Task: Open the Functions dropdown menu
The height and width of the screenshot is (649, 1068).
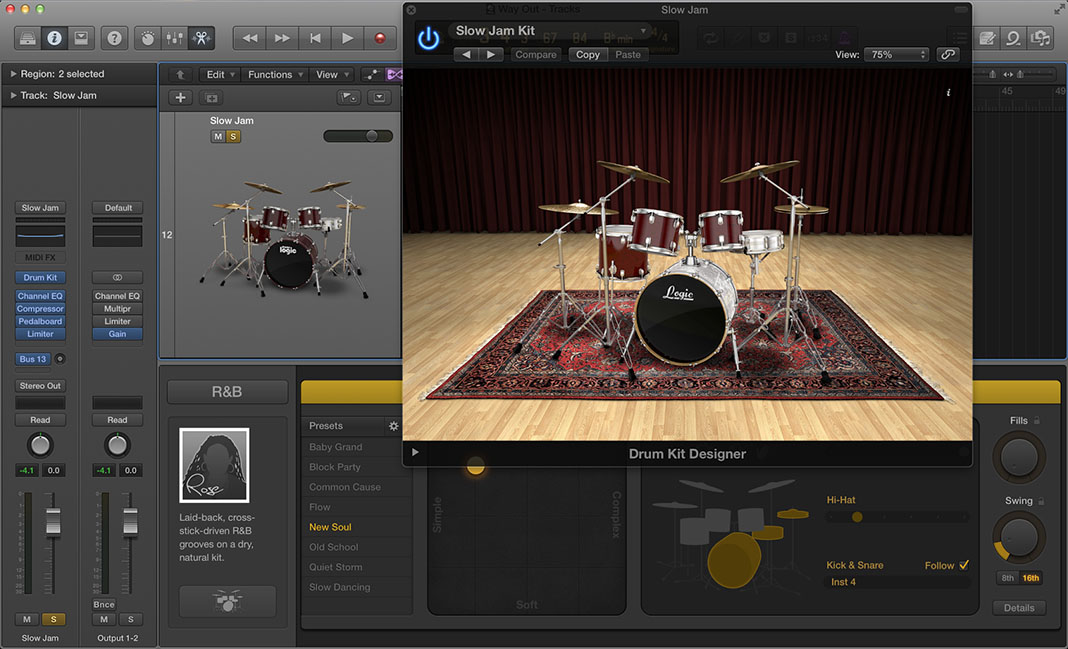Action: tap(275, 75)
